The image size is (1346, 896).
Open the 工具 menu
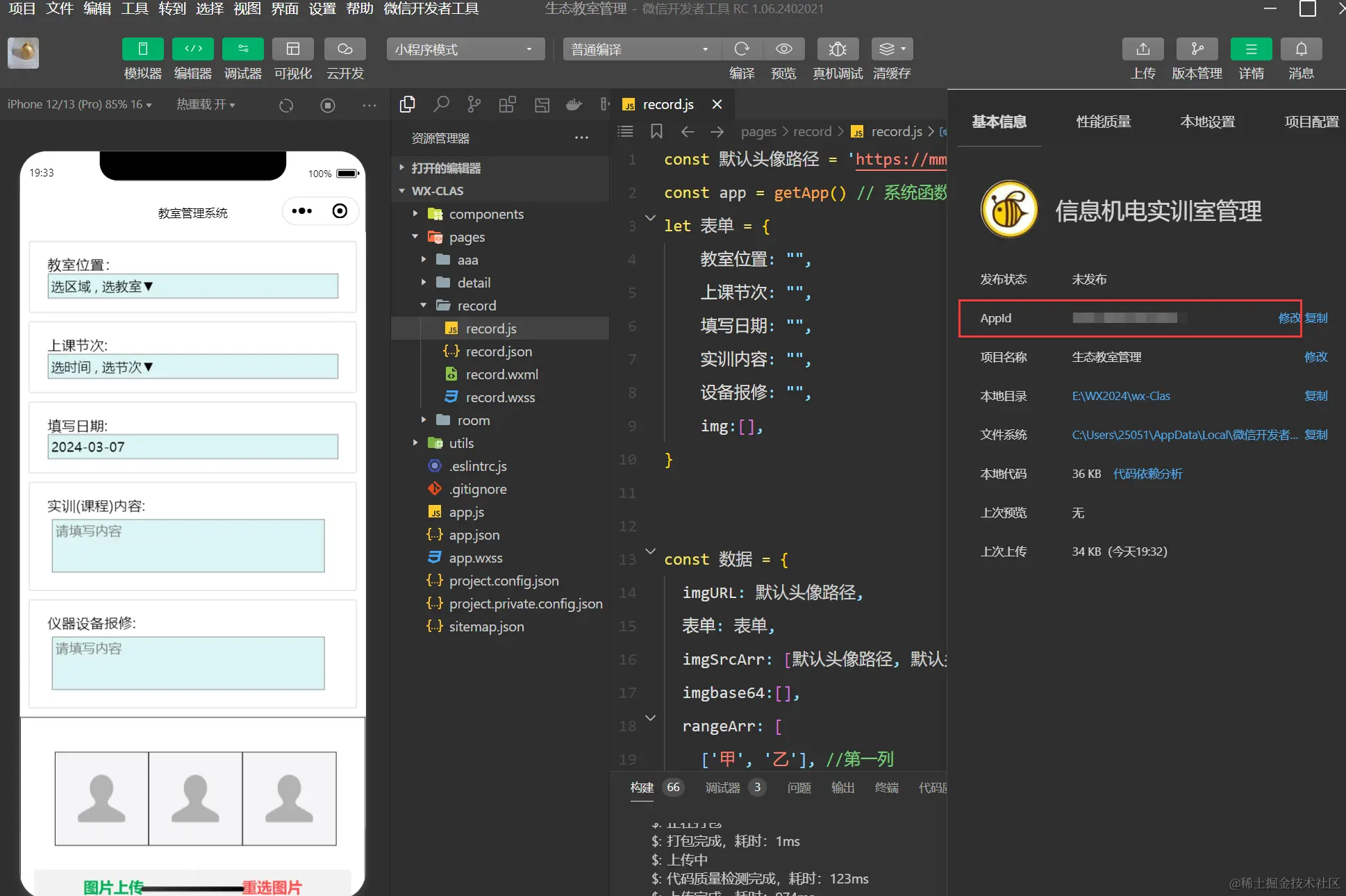134,9
